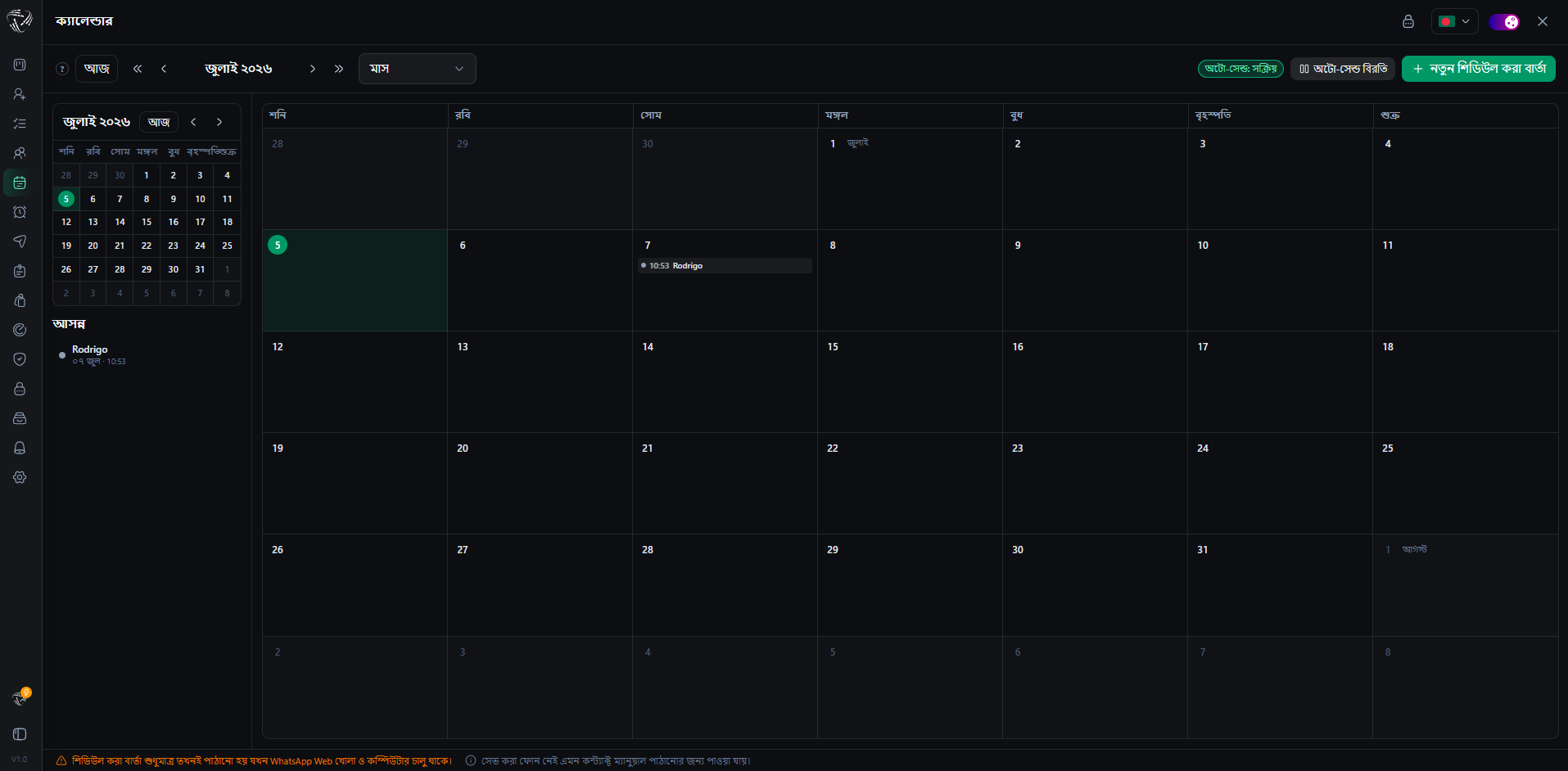
Task: Go to previous month in mini calendar
Action: coord(193,122)
